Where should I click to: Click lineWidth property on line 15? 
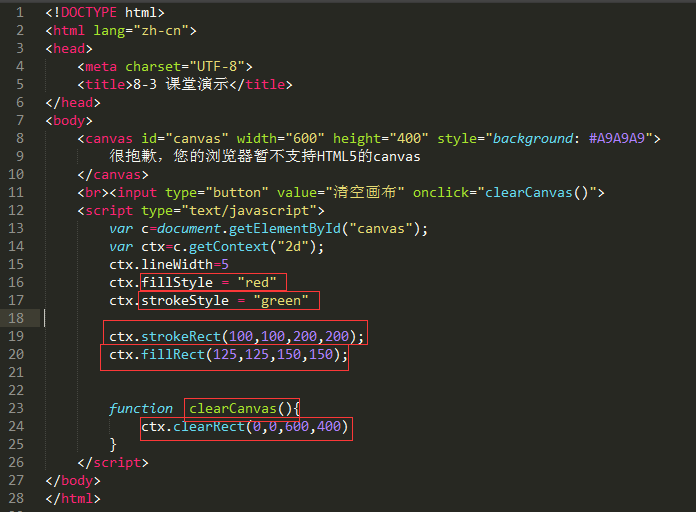click(177, 265)
